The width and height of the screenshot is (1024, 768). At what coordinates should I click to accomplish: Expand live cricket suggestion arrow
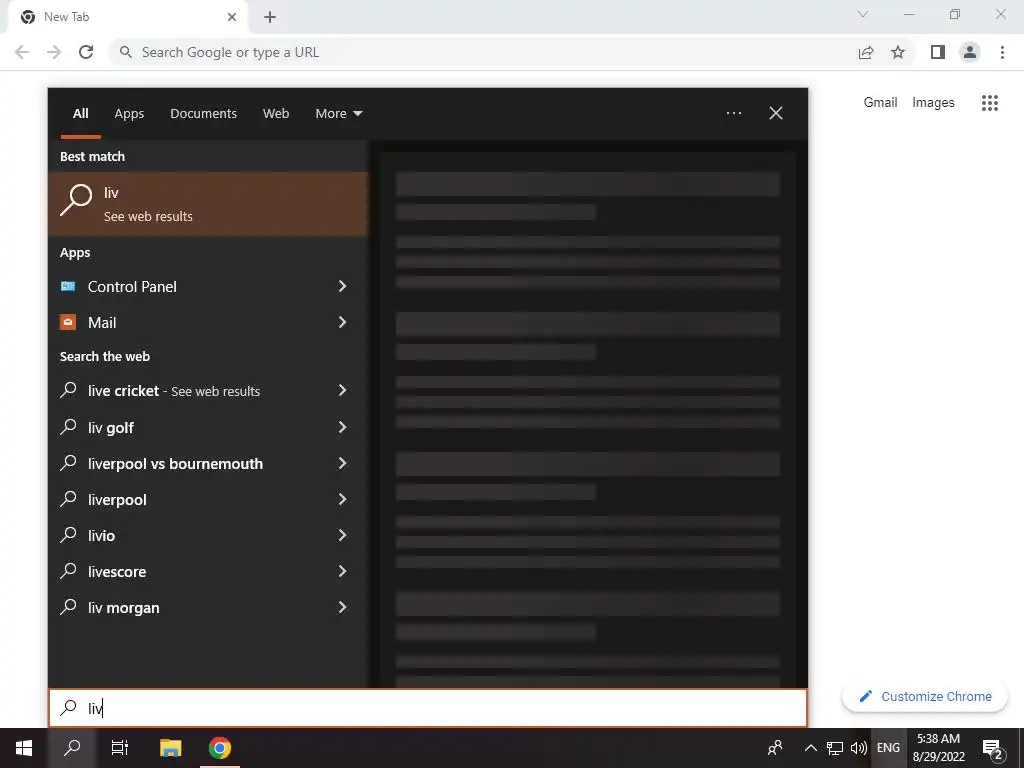click(342, 391)
